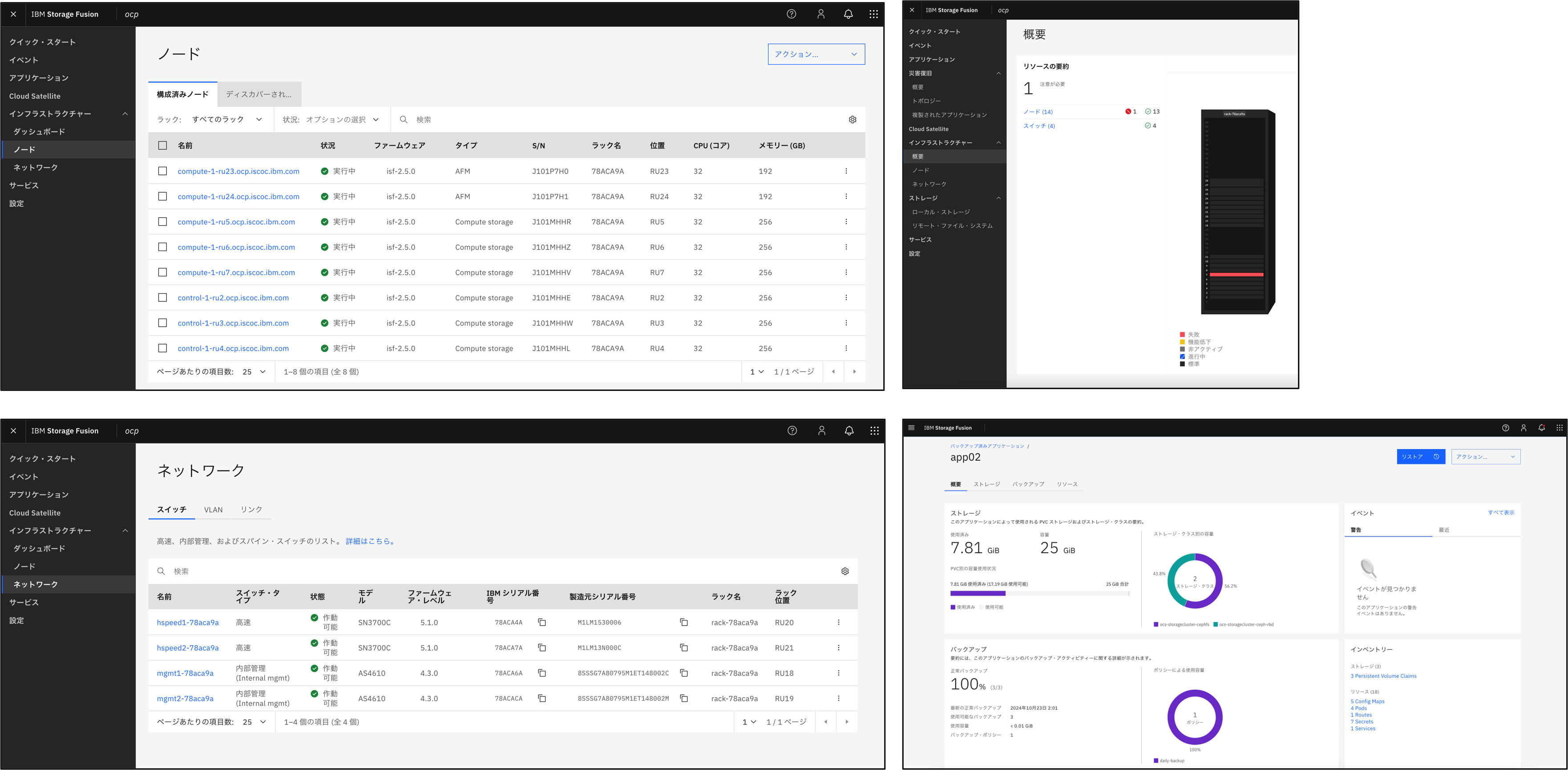
Task: Open notifications bell in app02 window
Action: pos(1541,428)
